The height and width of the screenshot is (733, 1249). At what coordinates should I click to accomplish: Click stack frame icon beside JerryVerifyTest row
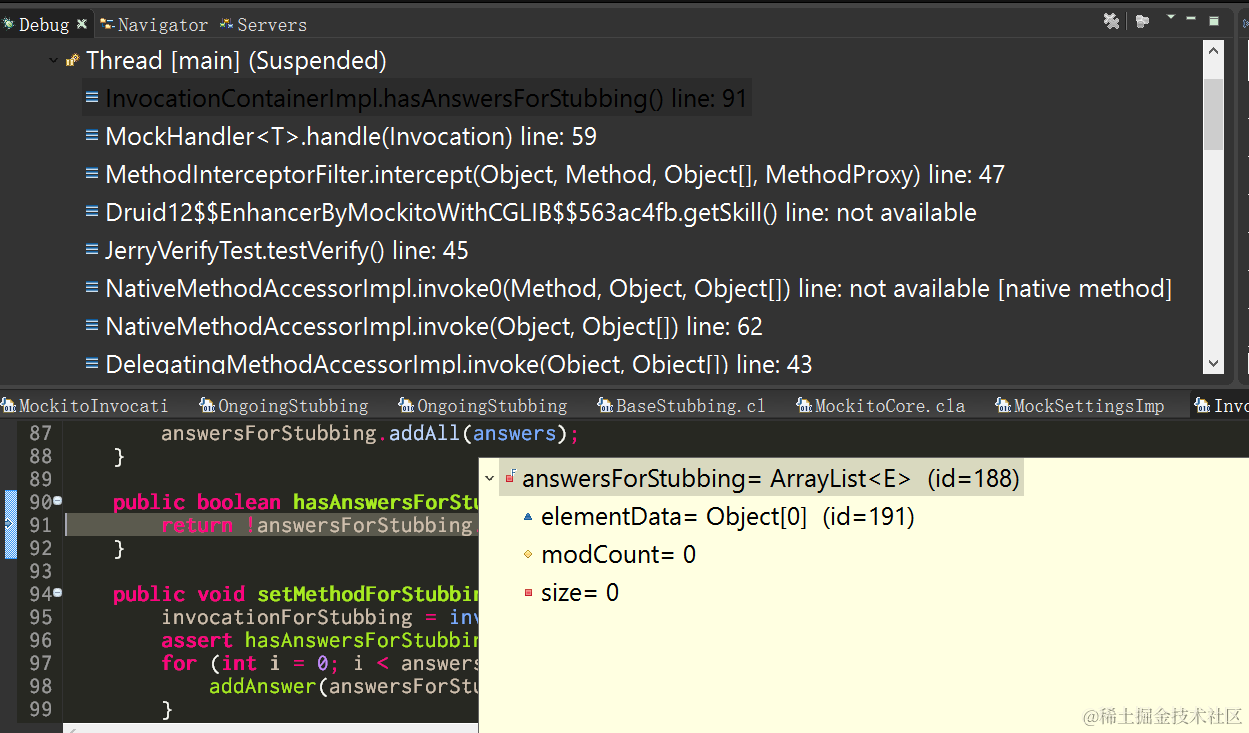tap(92, 250)
